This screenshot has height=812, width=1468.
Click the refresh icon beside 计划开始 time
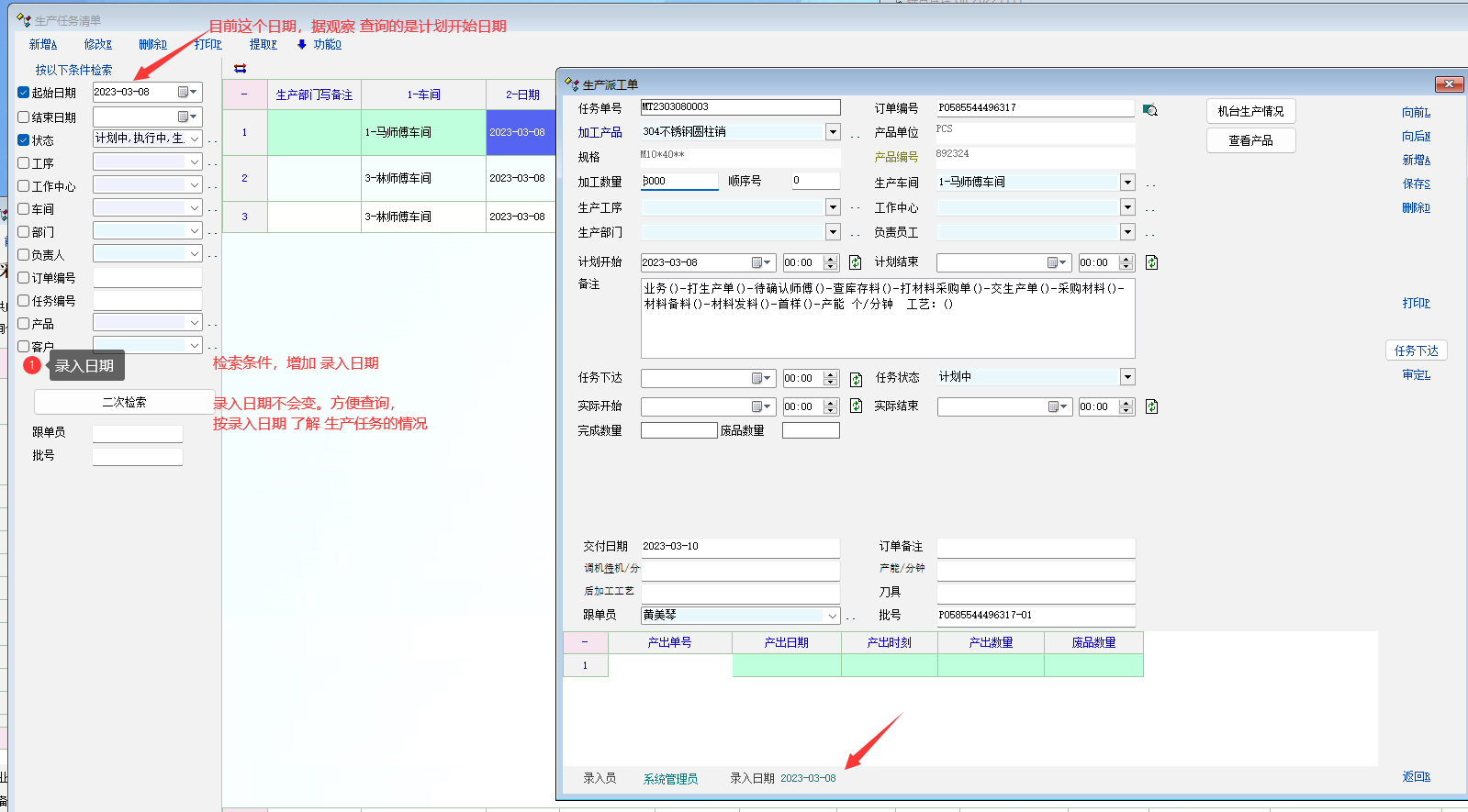855,262
